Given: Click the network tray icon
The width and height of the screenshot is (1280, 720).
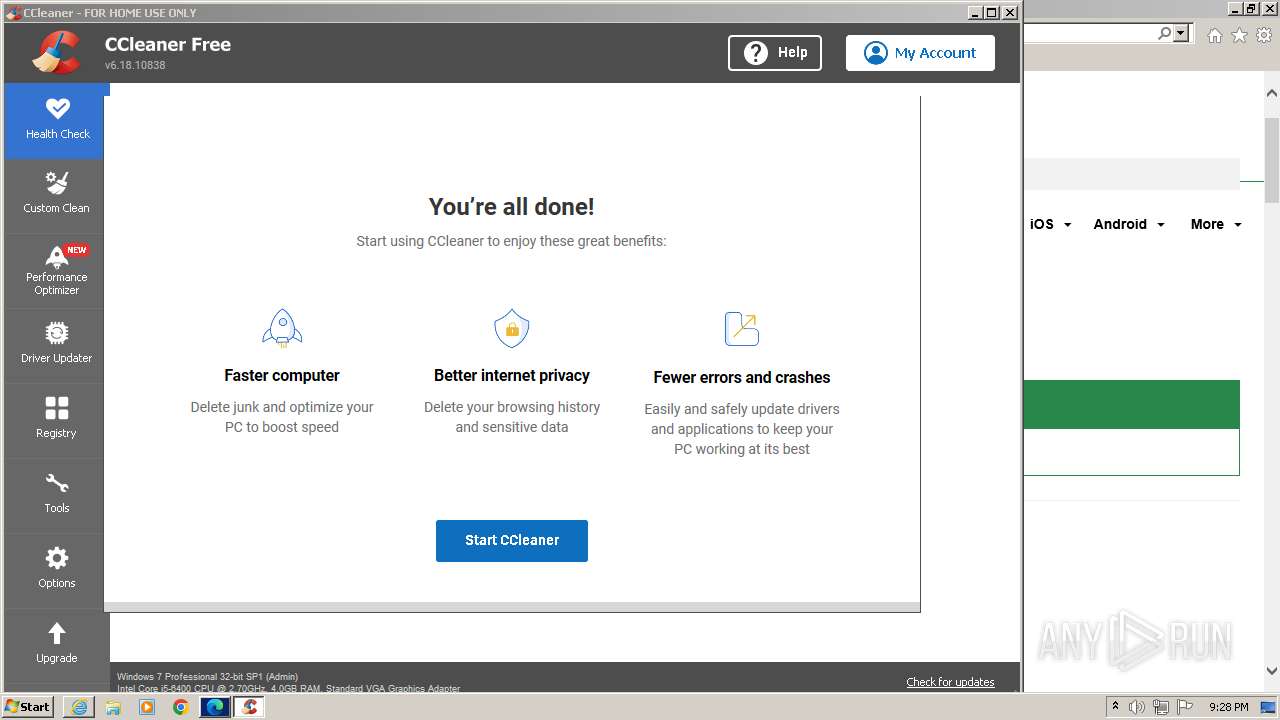Looking at the screenshot, I should coord(1160,707).
